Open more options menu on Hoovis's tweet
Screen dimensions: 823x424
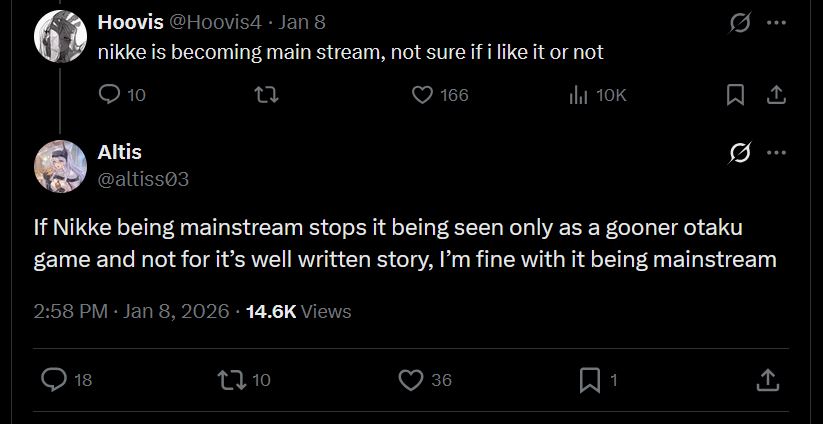point(776,22)
